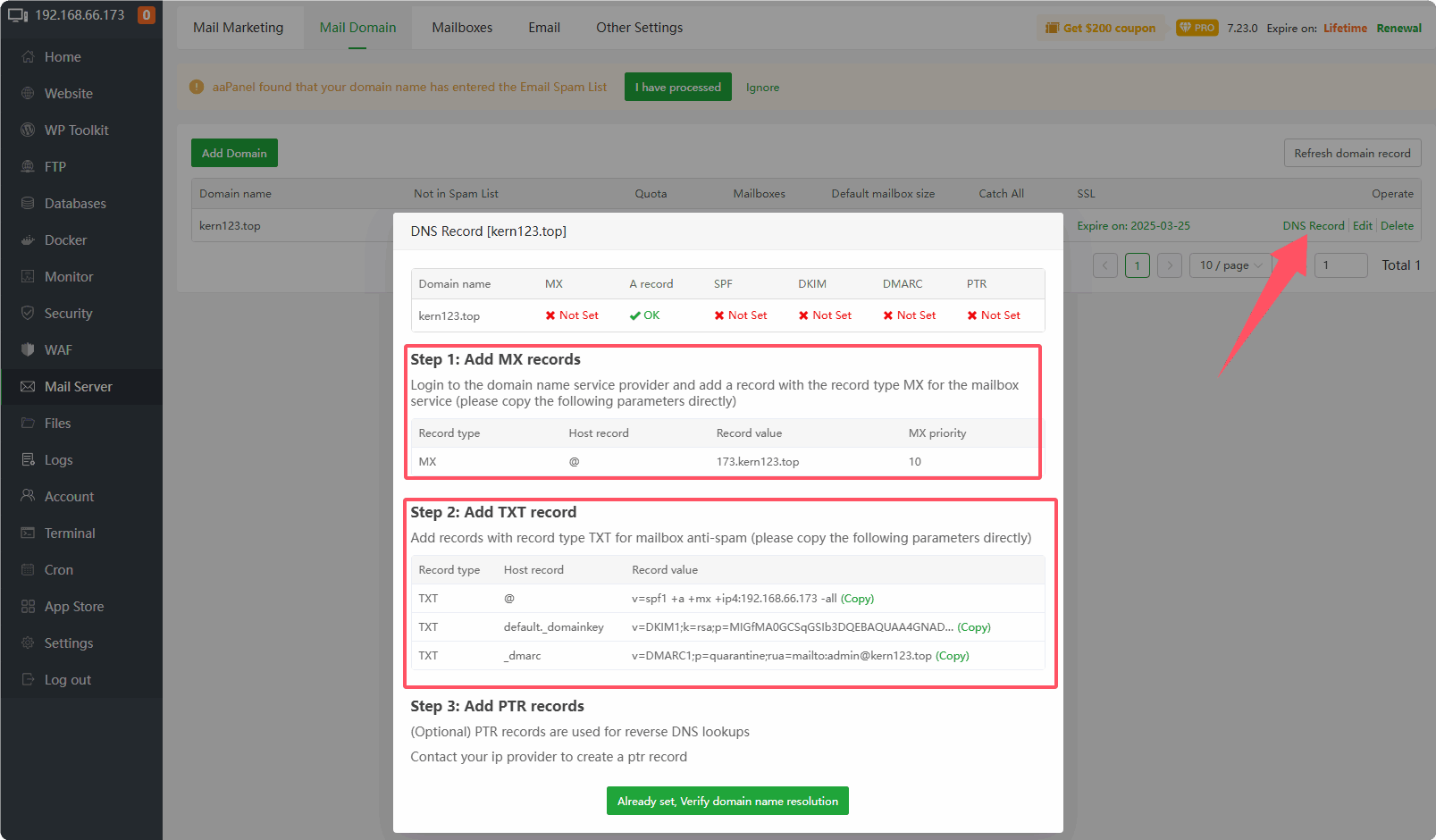Click the Delete link for kern123.top

point(1398,226)
